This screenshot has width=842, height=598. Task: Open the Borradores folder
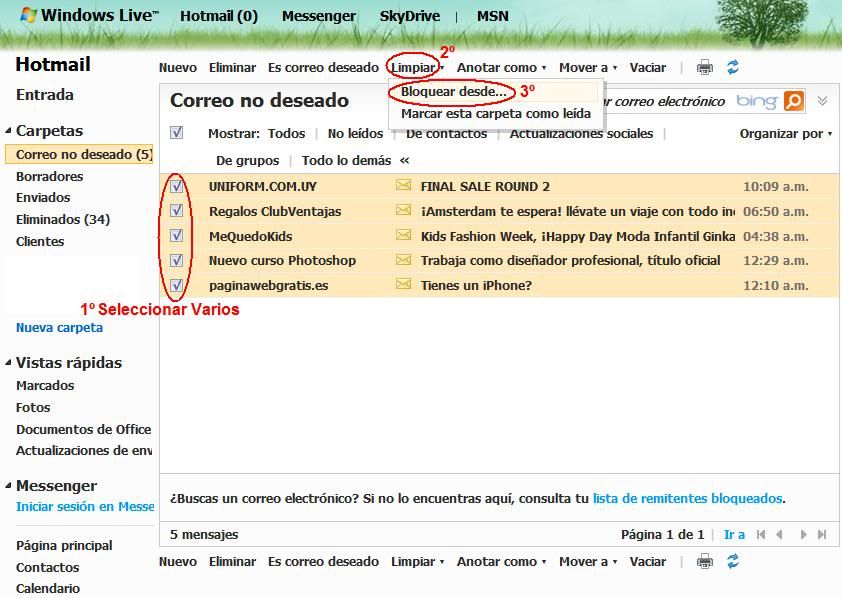pos(49,176)
